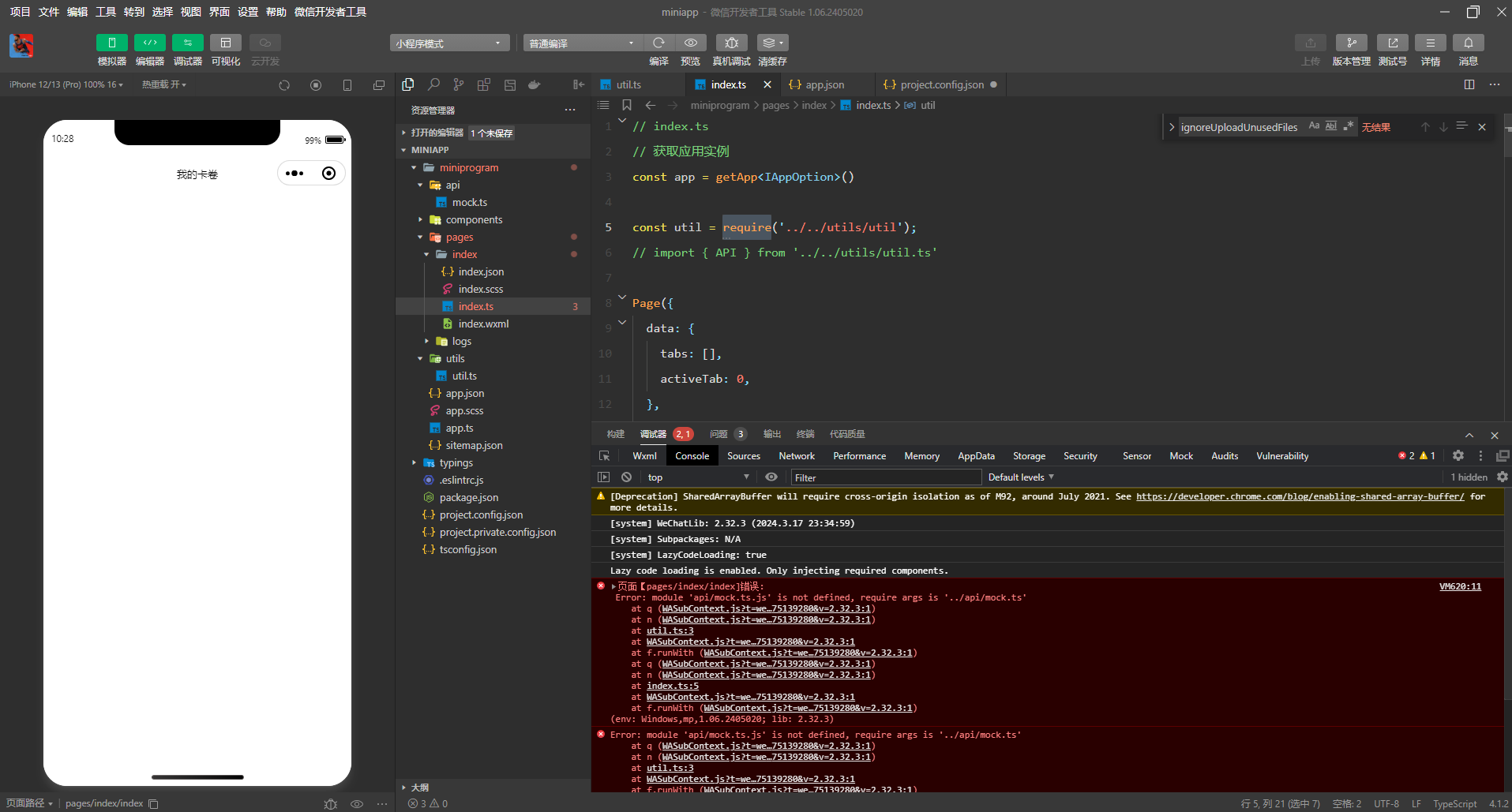
Task: Open the extensions icon in the sidebar
Action: coord(484,84)
